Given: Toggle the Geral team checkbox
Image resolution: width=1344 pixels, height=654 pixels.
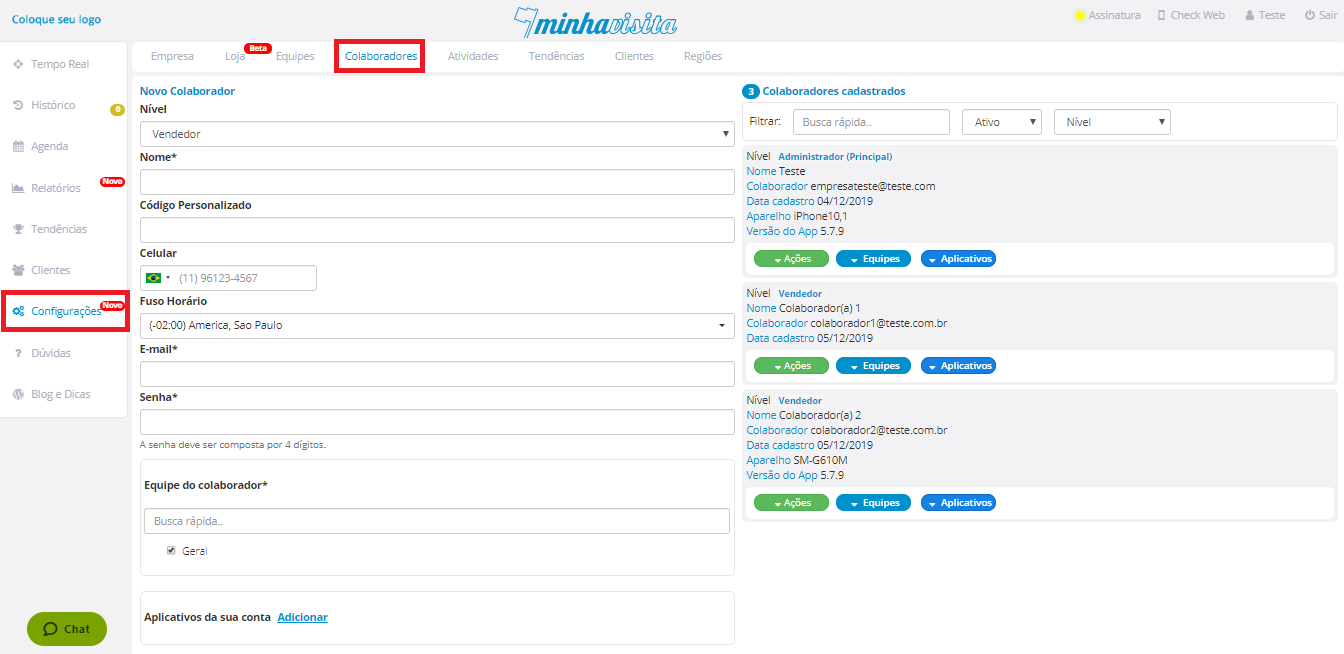Looking at the screenshot, I should pos(171,550).
